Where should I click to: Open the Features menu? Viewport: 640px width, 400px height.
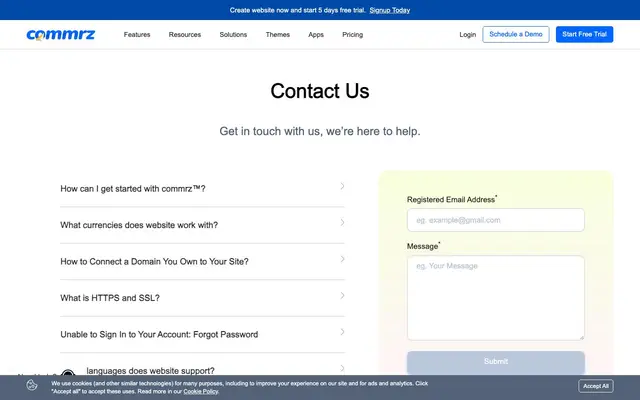(137, 35)
